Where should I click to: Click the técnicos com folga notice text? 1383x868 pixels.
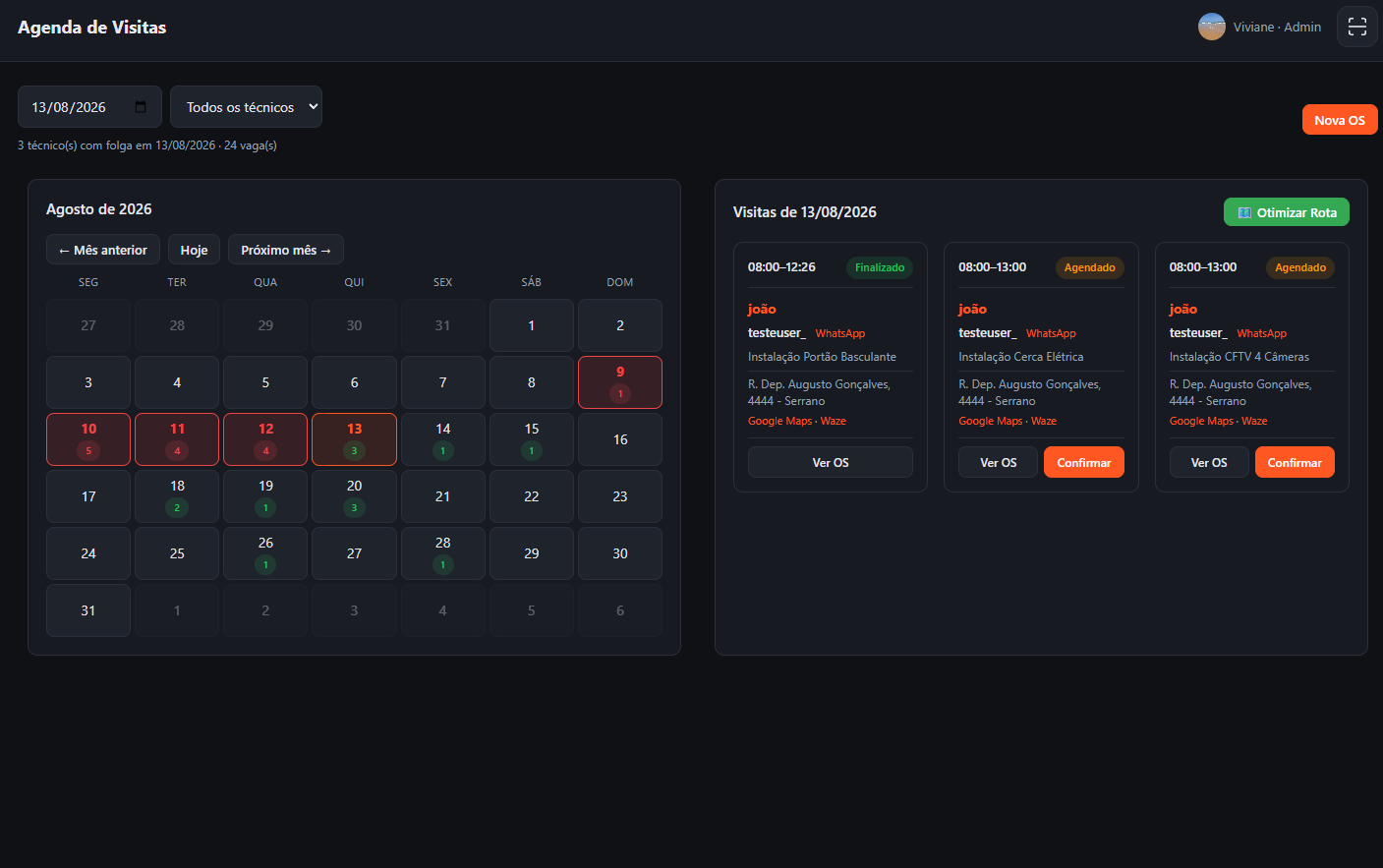[147, 145]
